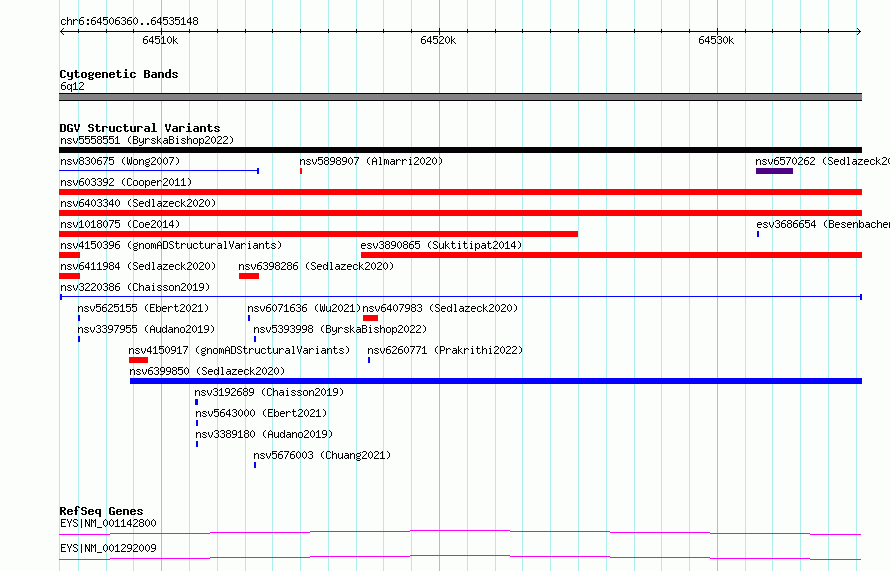Click the red nsv603392 variant bar
The image size is (890, 571).
point(460,192)
